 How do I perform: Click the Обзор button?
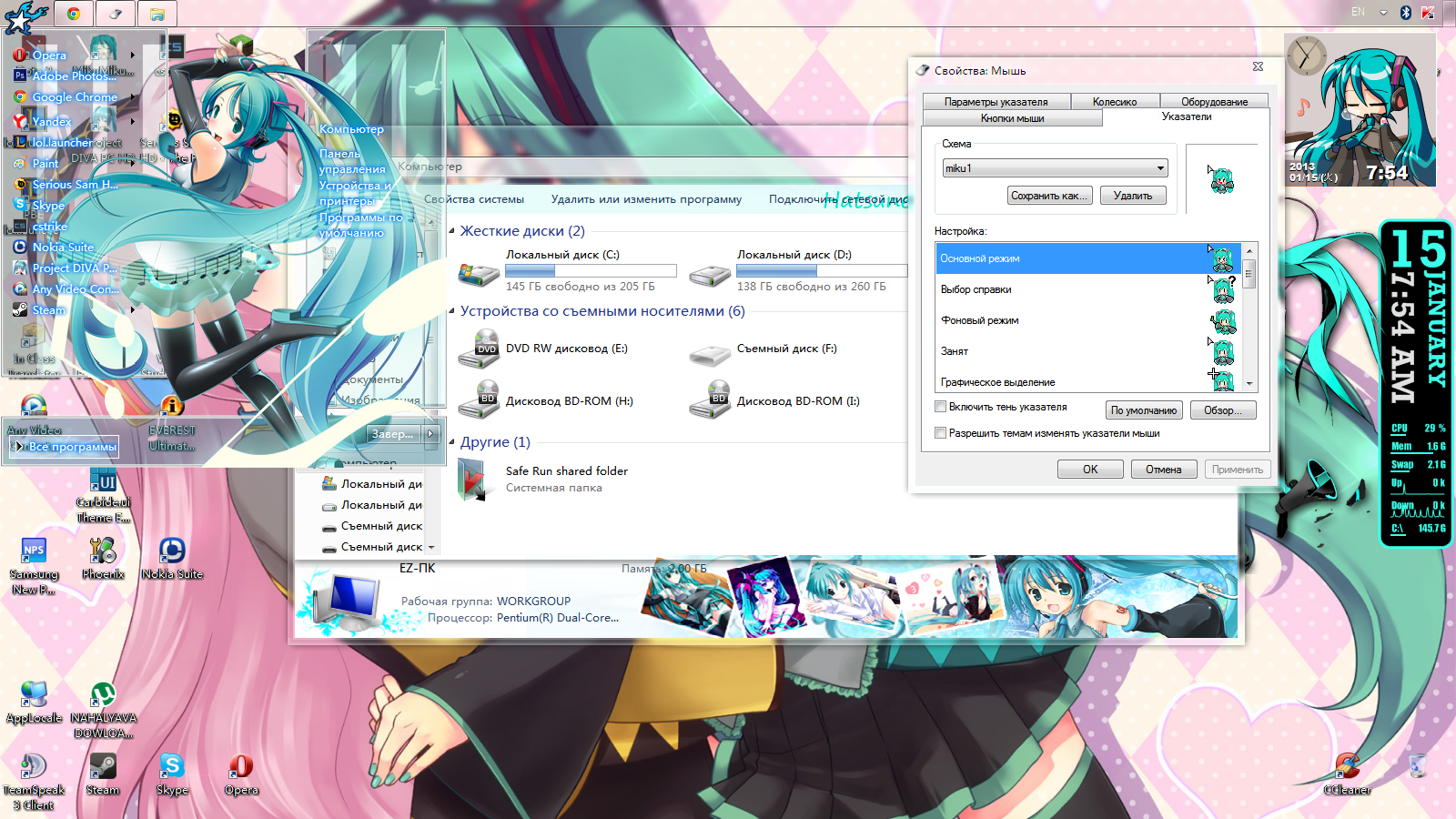pyautogui.click(x=1222, y=410)
